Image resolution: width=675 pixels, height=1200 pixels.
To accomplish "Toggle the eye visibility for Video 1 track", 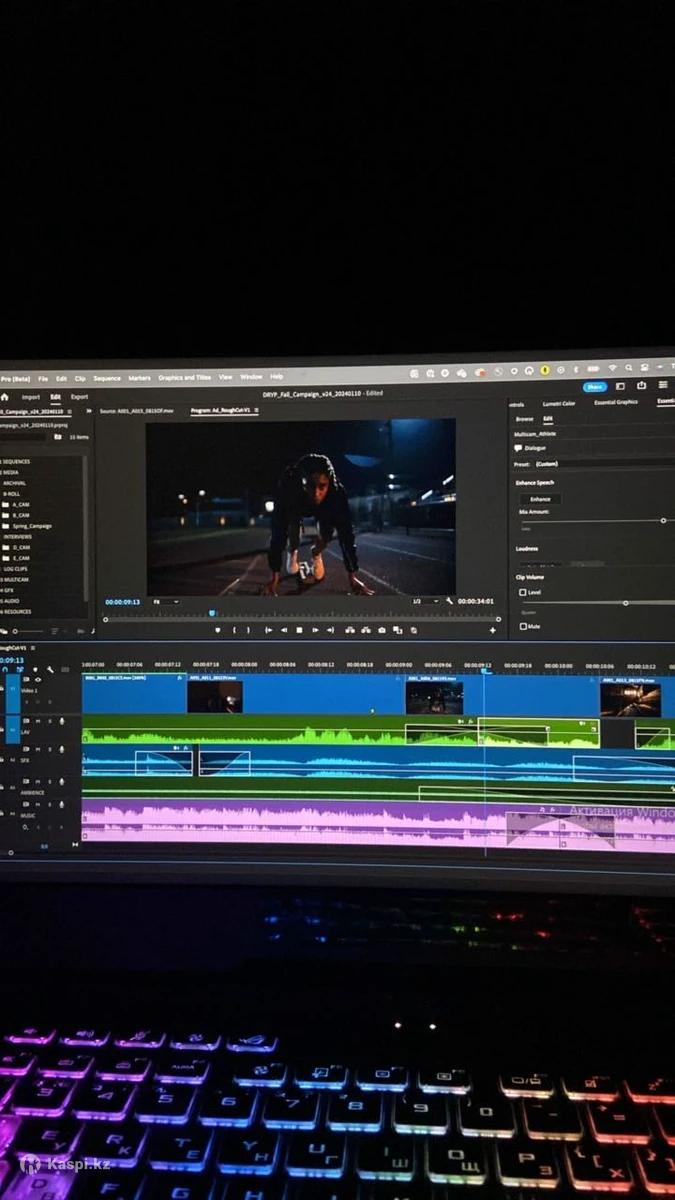I will 38,680.
